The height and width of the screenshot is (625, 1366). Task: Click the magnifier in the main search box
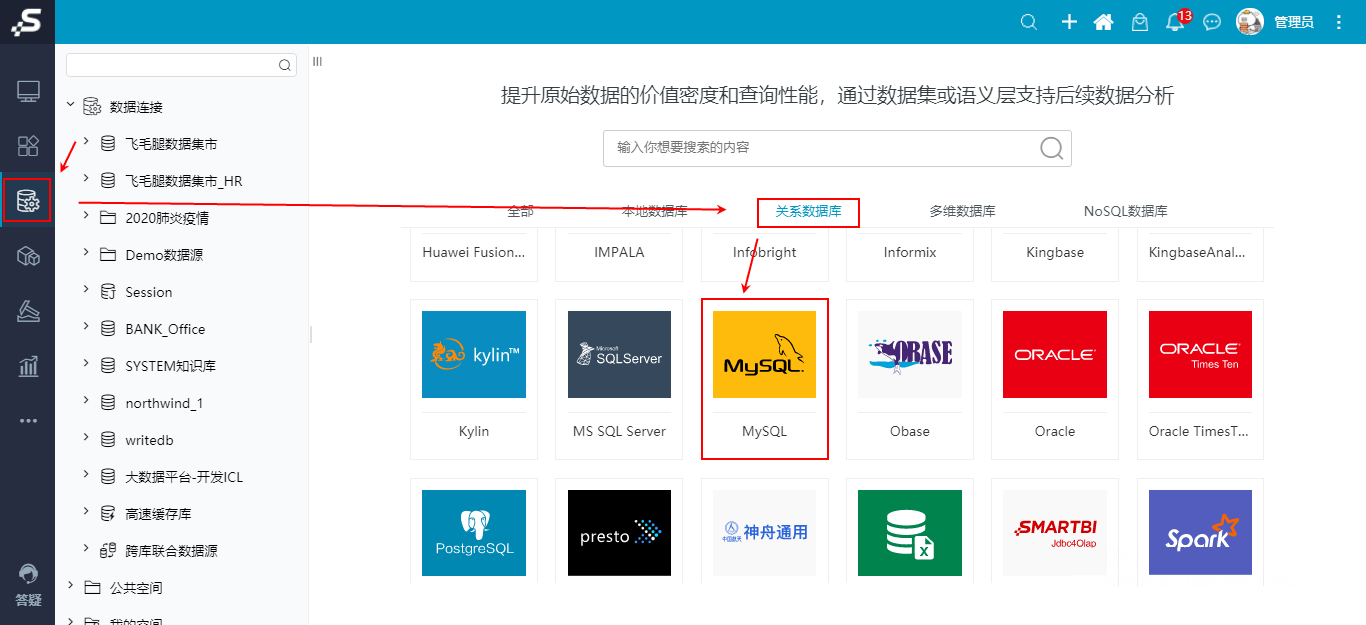click(1052, 148)
